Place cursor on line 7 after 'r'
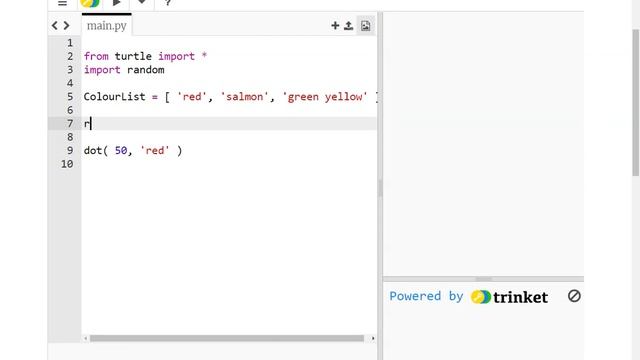The height and width of the screenshot is (360, 640). click(x=91, y=123)
